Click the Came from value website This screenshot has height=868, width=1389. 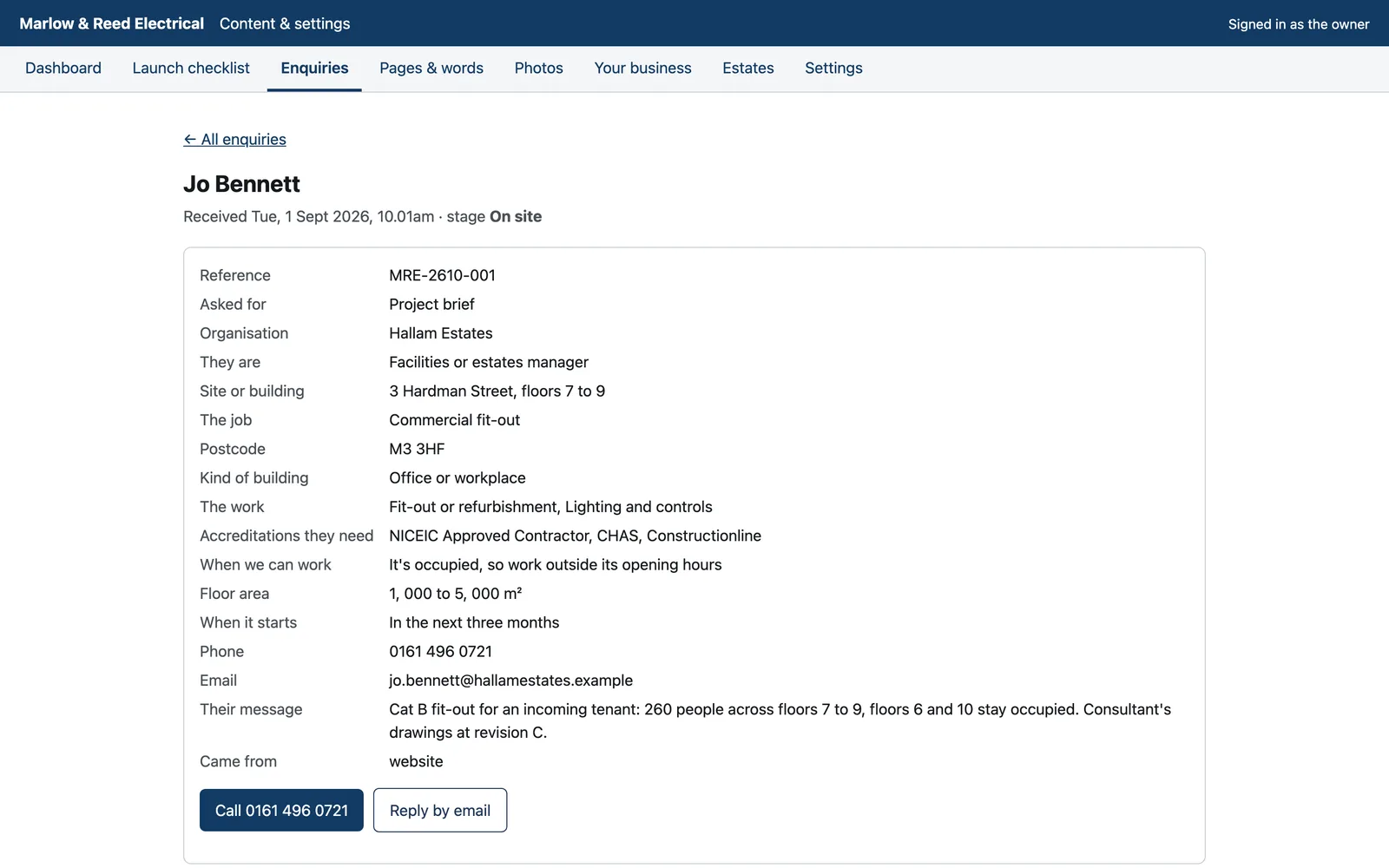(416, 761)
